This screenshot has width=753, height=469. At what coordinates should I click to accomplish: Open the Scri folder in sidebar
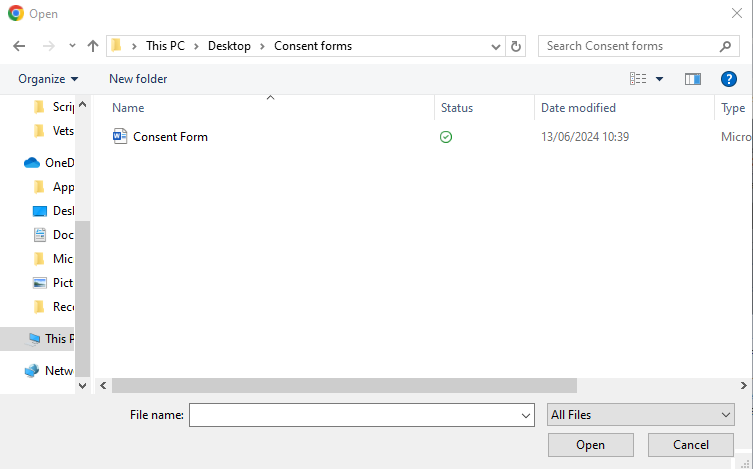54,107
